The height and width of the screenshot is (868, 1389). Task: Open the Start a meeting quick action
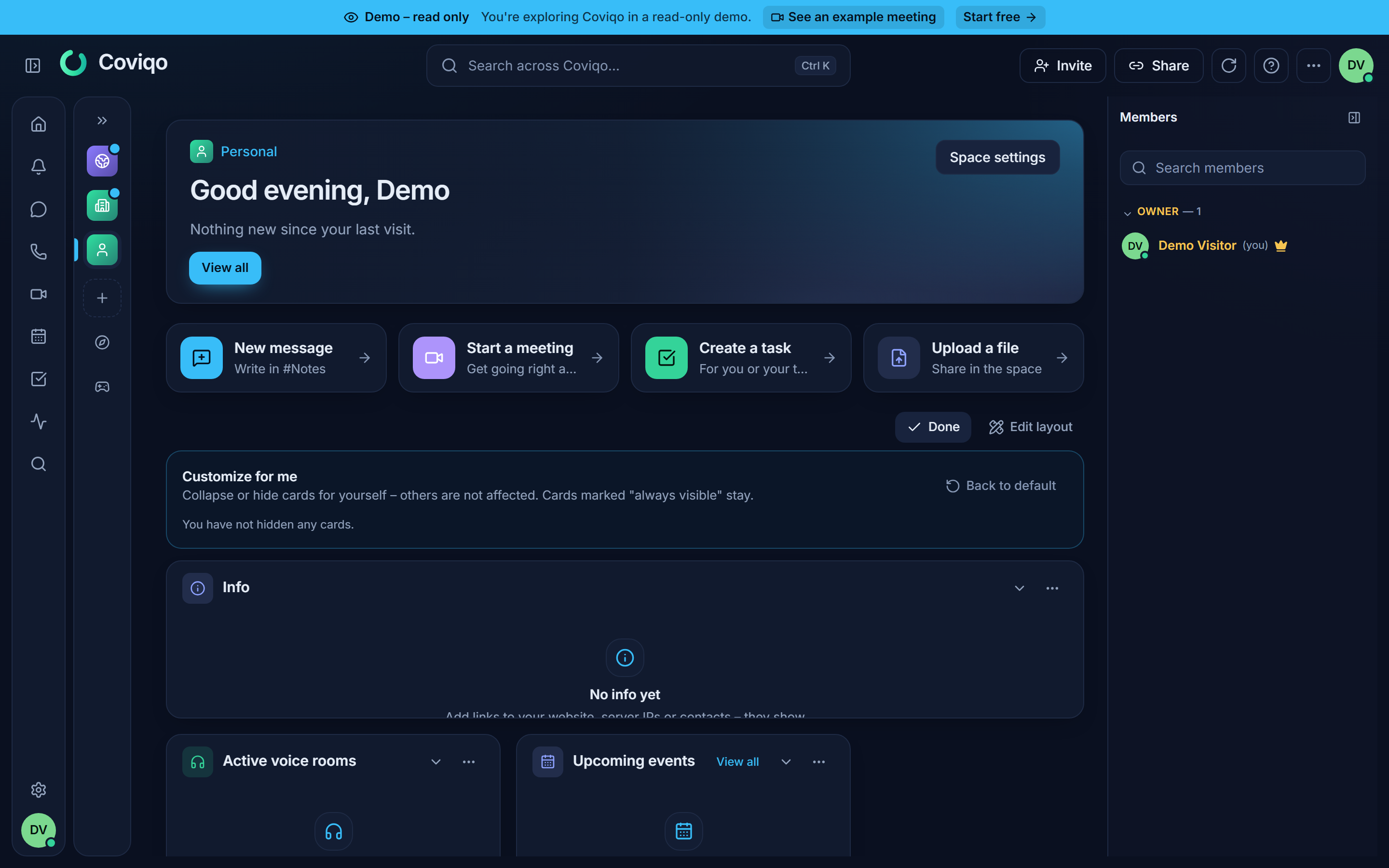pos(508,358)
